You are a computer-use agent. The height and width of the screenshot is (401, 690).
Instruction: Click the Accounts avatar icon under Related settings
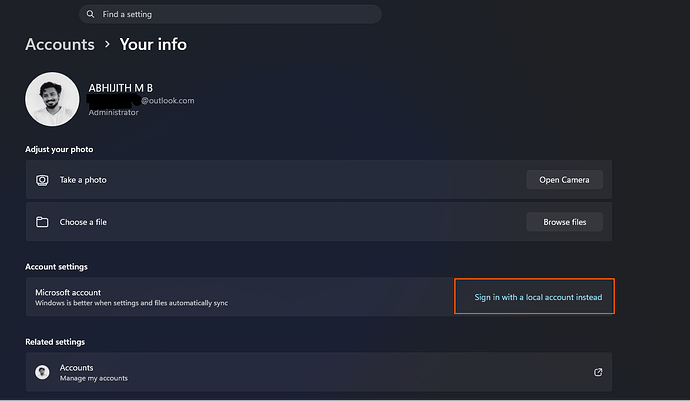[42, 372]
